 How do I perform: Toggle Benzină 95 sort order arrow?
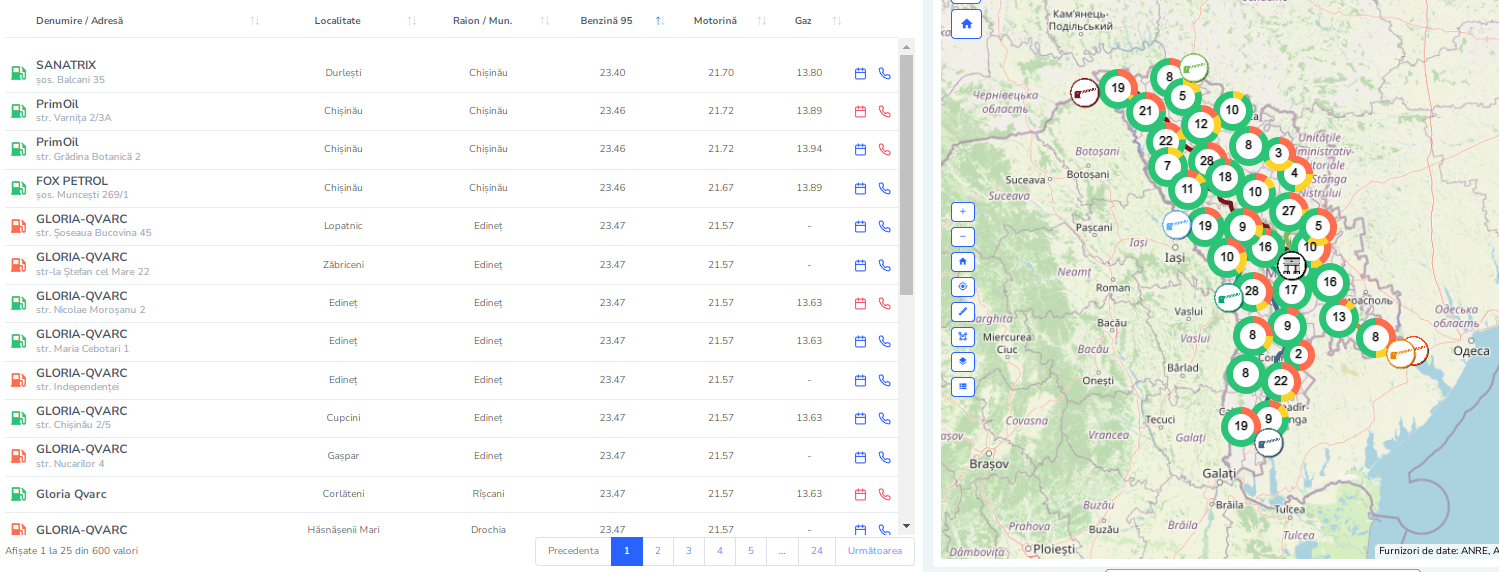tap(659, 21)
